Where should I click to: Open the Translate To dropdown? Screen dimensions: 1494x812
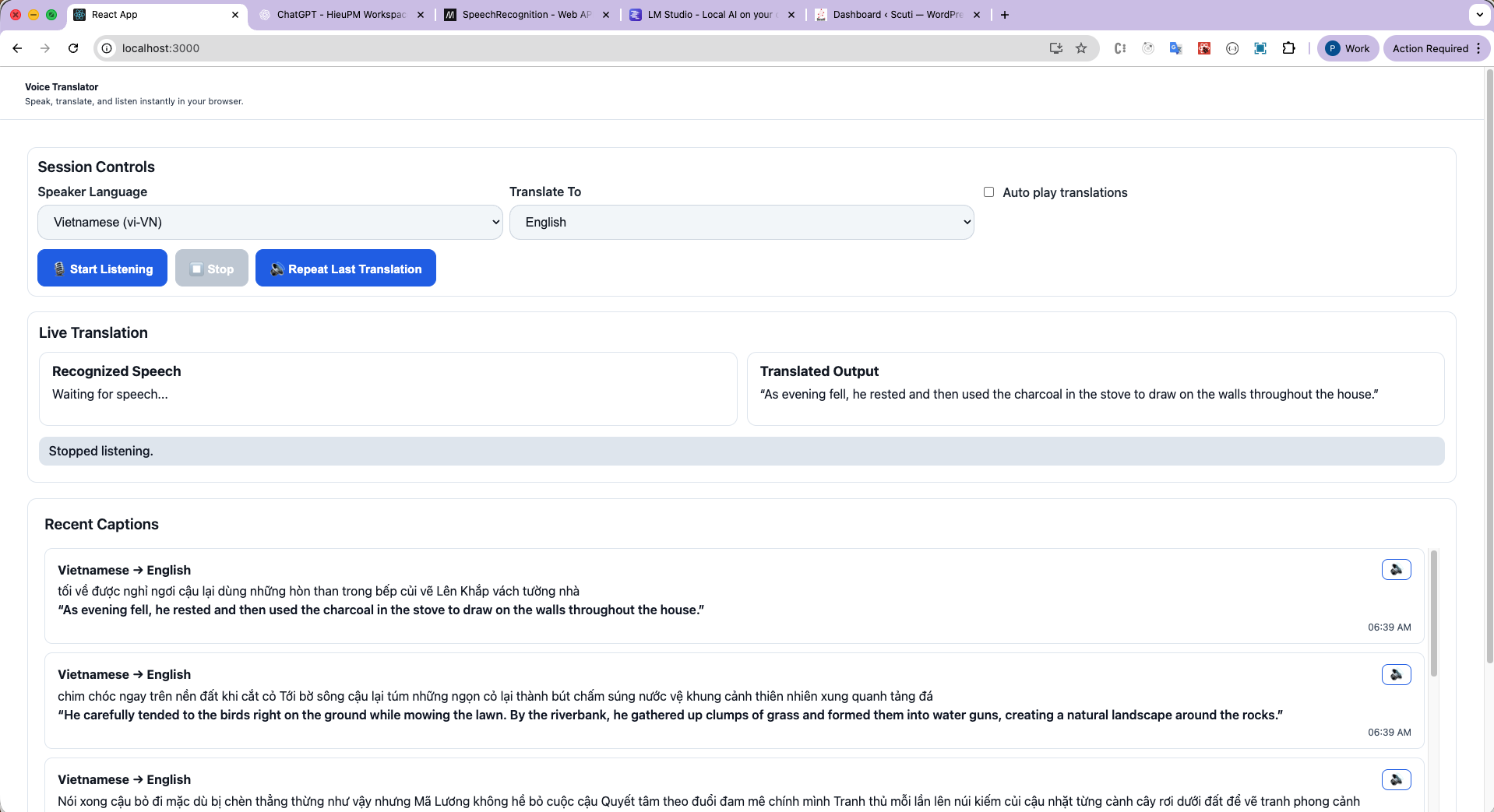[741, 223]
